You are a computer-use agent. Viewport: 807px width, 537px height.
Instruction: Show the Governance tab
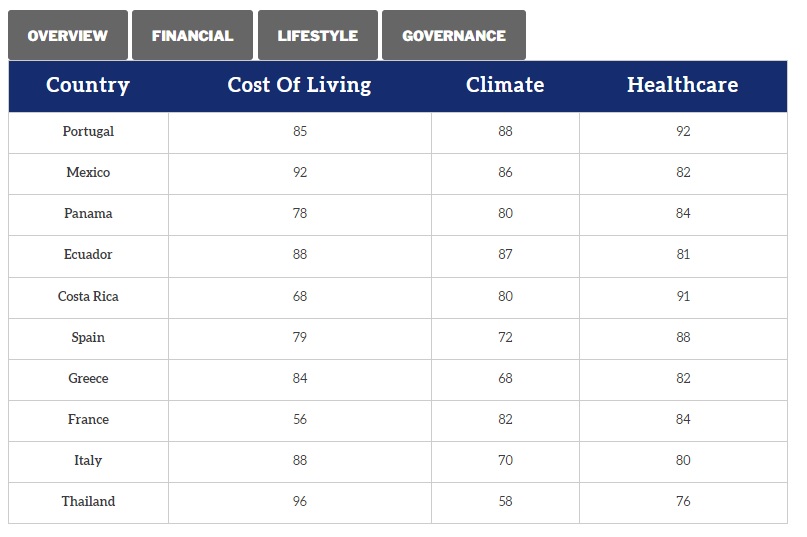coord(454,36)
